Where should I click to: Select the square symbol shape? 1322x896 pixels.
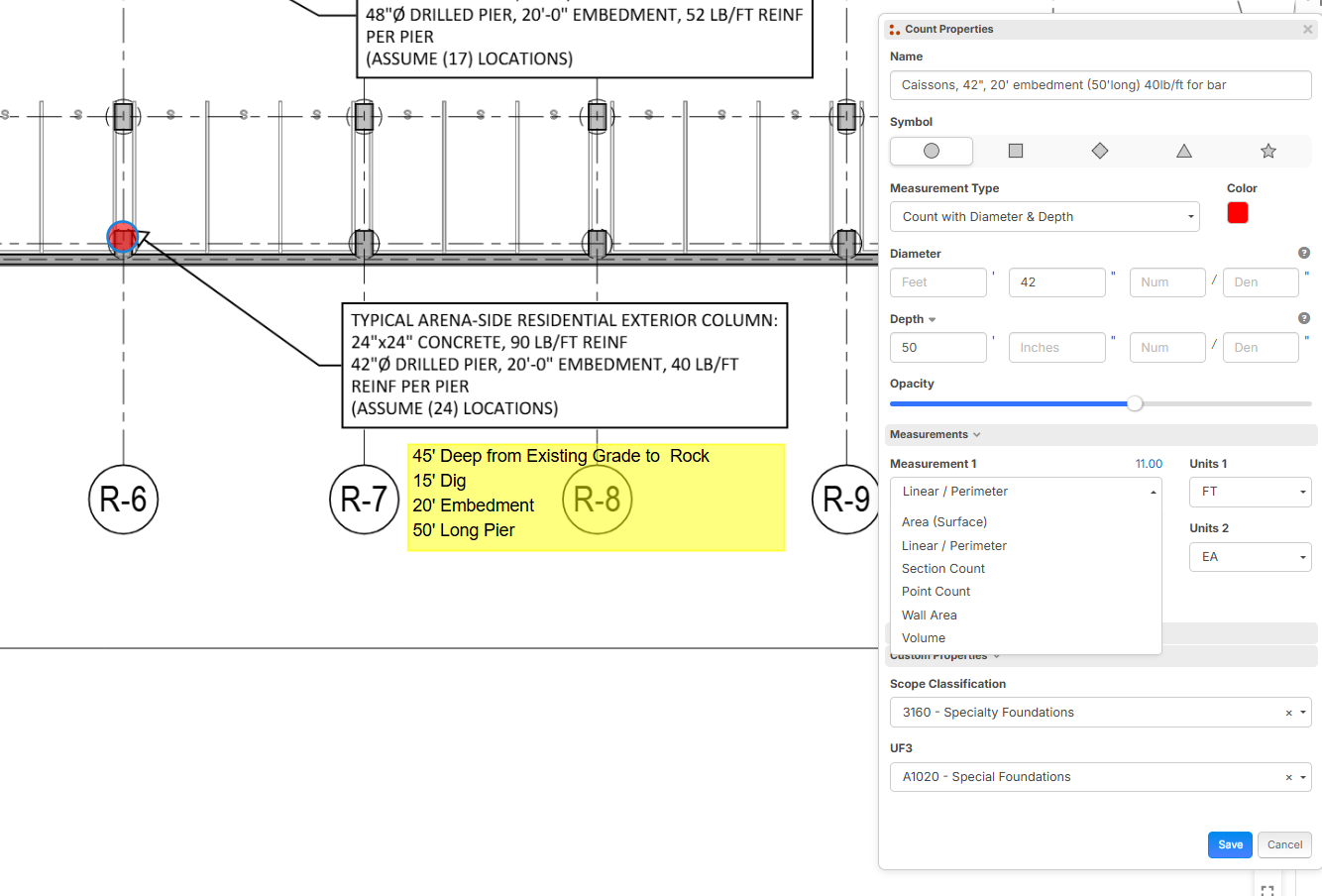pos(1016,151)
